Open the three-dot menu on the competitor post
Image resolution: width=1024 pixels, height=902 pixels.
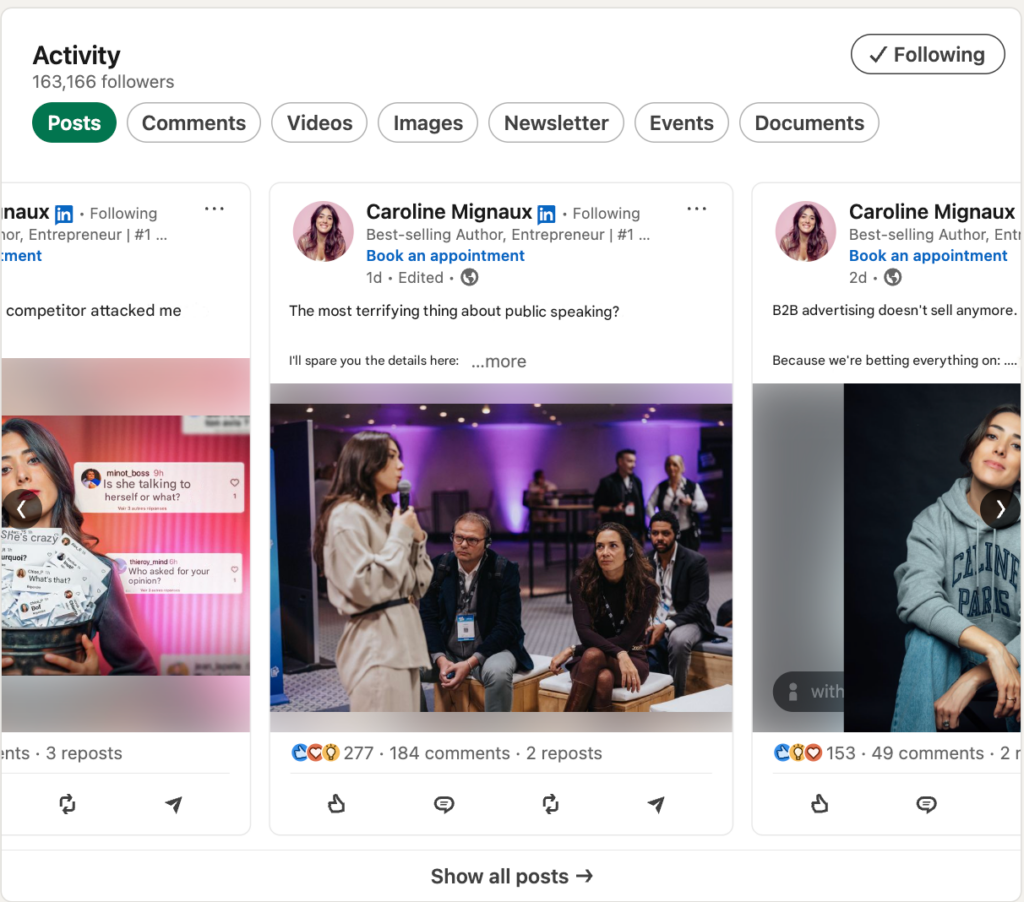(214, 210)
